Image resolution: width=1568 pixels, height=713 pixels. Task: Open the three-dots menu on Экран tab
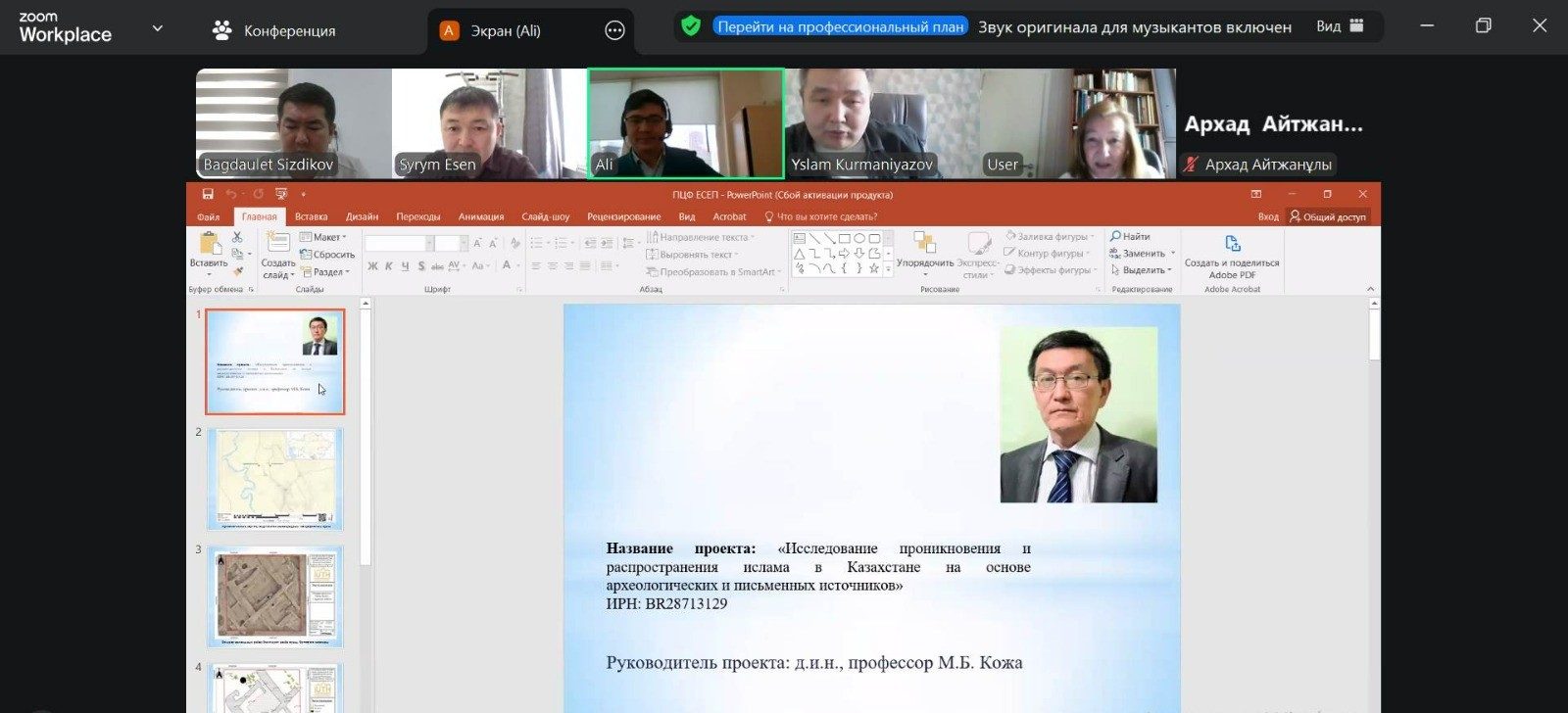pyautogui.click(x=614, y=30)
